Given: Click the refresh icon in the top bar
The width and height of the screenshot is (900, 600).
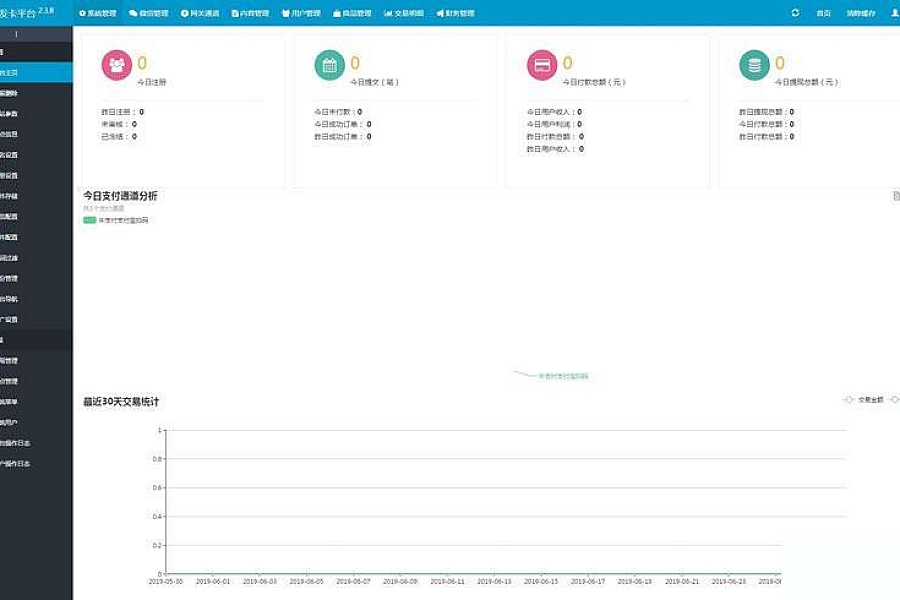Looking at the screenshot, I should [x=795, y=13].
